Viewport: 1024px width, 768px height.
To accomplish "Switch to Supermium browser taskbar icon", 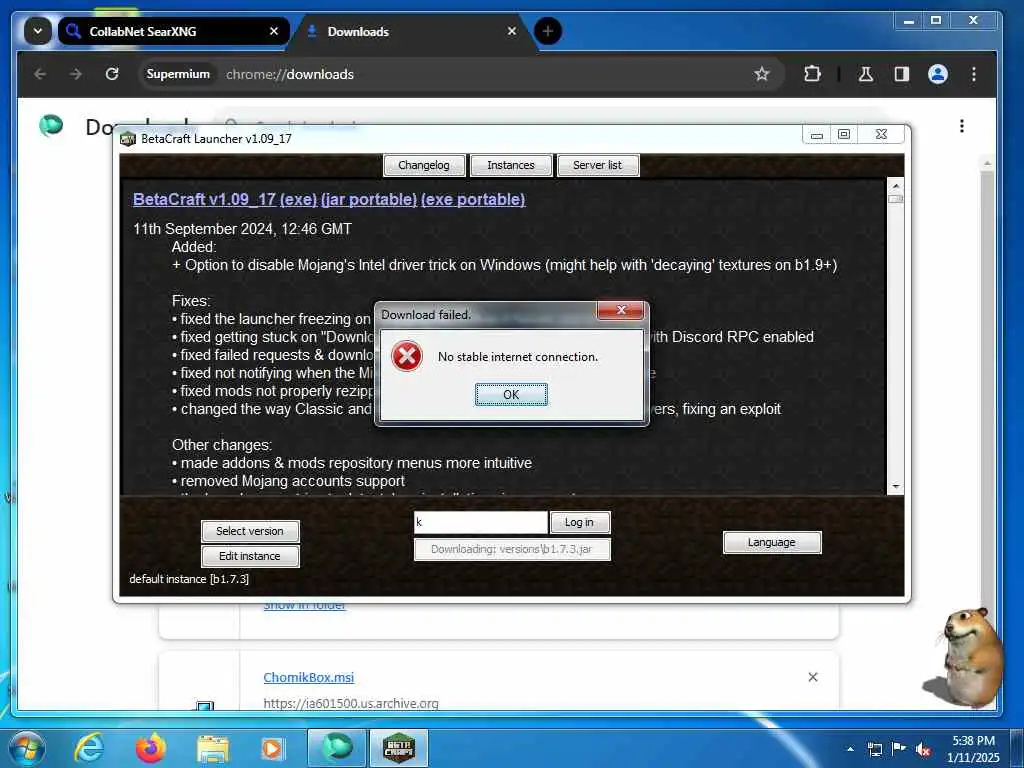I will coord(336,748).
